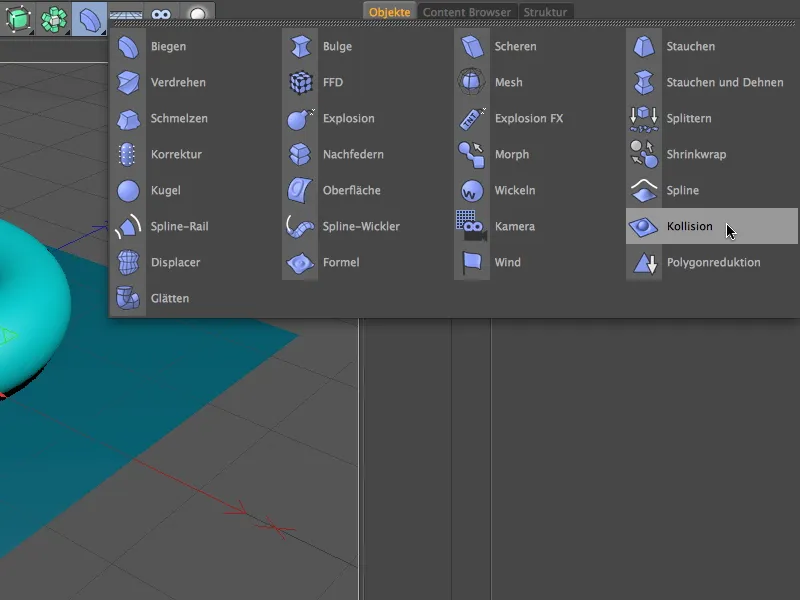Click the camera toolbar button
Viewport: 800px width, 600px height.
pyautogui.click(x=161, y=14)
